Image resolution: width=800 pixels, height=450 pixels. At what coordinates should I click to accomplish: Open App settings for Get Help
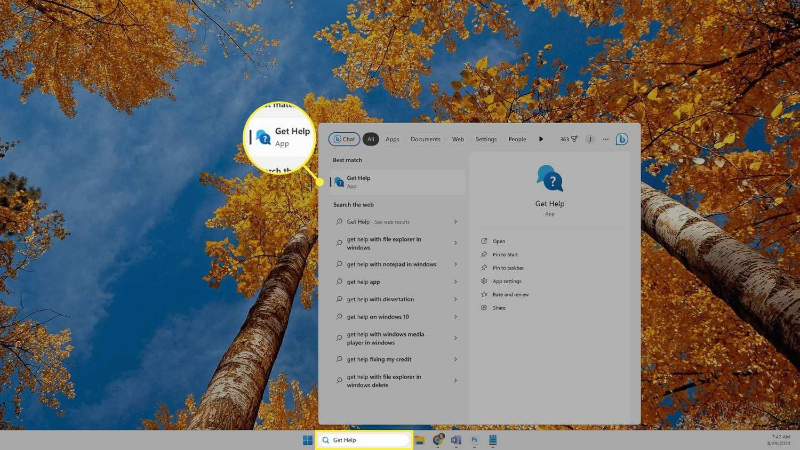[x=507, y=281]
